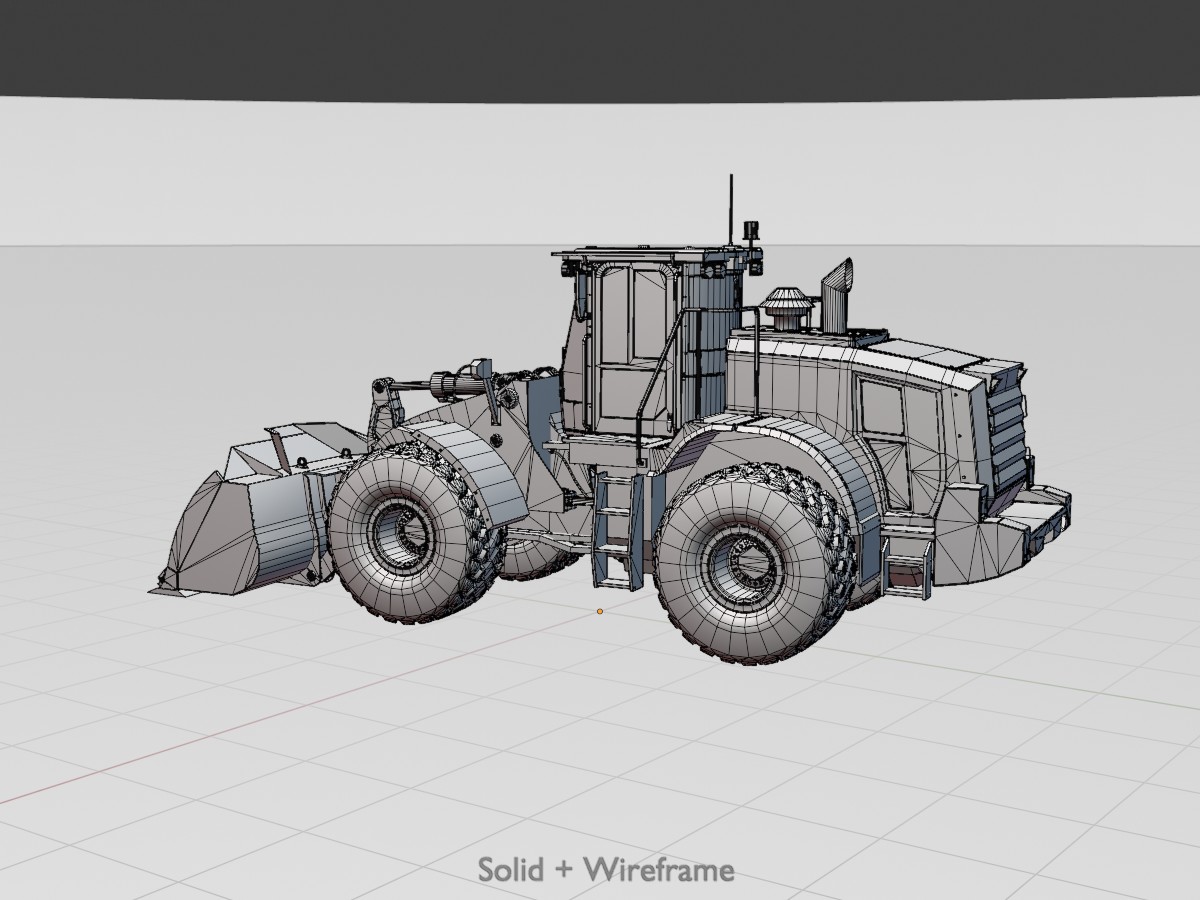The height and width of the screenshot is (900, 1200).
Task: Click the hydraulic tilt cylinder
Action: pos(450,382)
